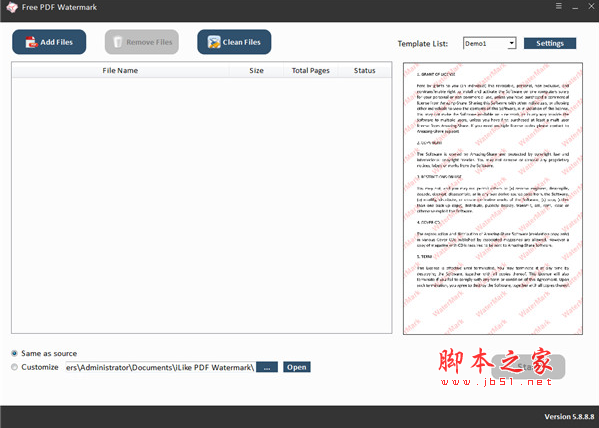This screenshot has width=599, height=428.
Task: Click the Version 5.8.8.8 label
Action: point(569,417)
